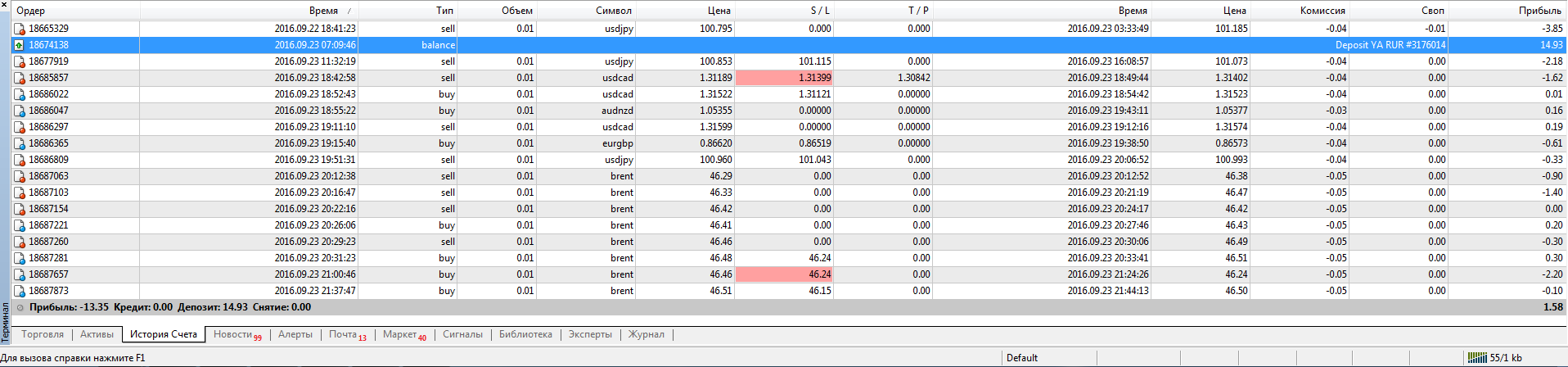Viewport: 1568px width, 367px height.
Task: Click the T/P value 1.30842
Action: click(913, 78)
